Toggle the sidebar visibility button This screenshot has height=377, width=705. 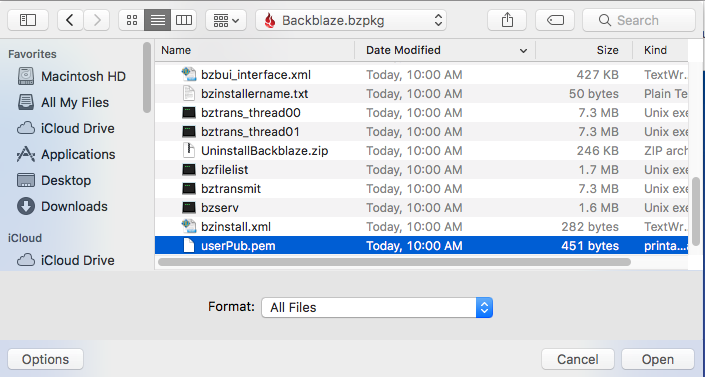[x=28, y=20]
